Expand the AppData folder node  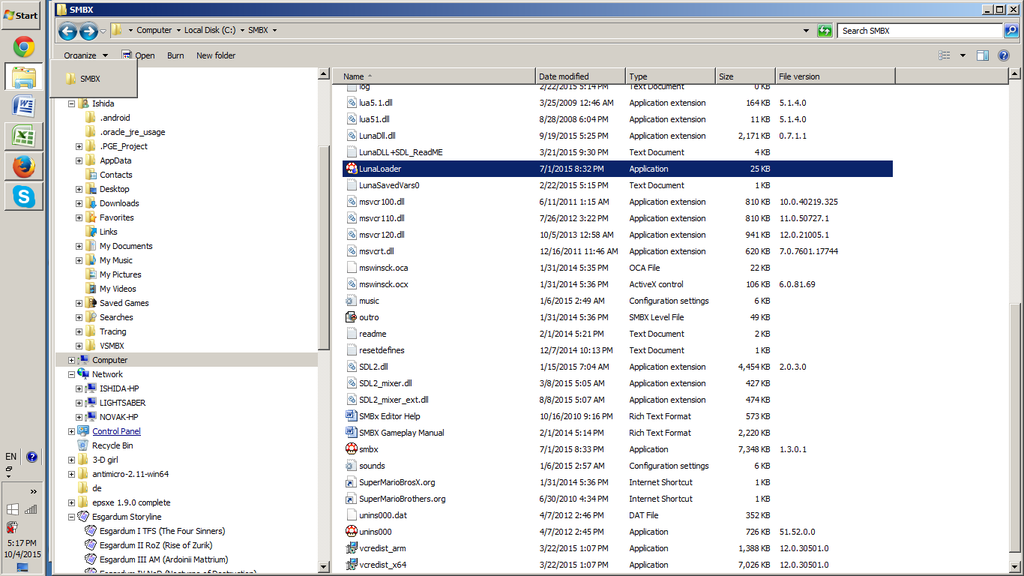tap(79, 161)
